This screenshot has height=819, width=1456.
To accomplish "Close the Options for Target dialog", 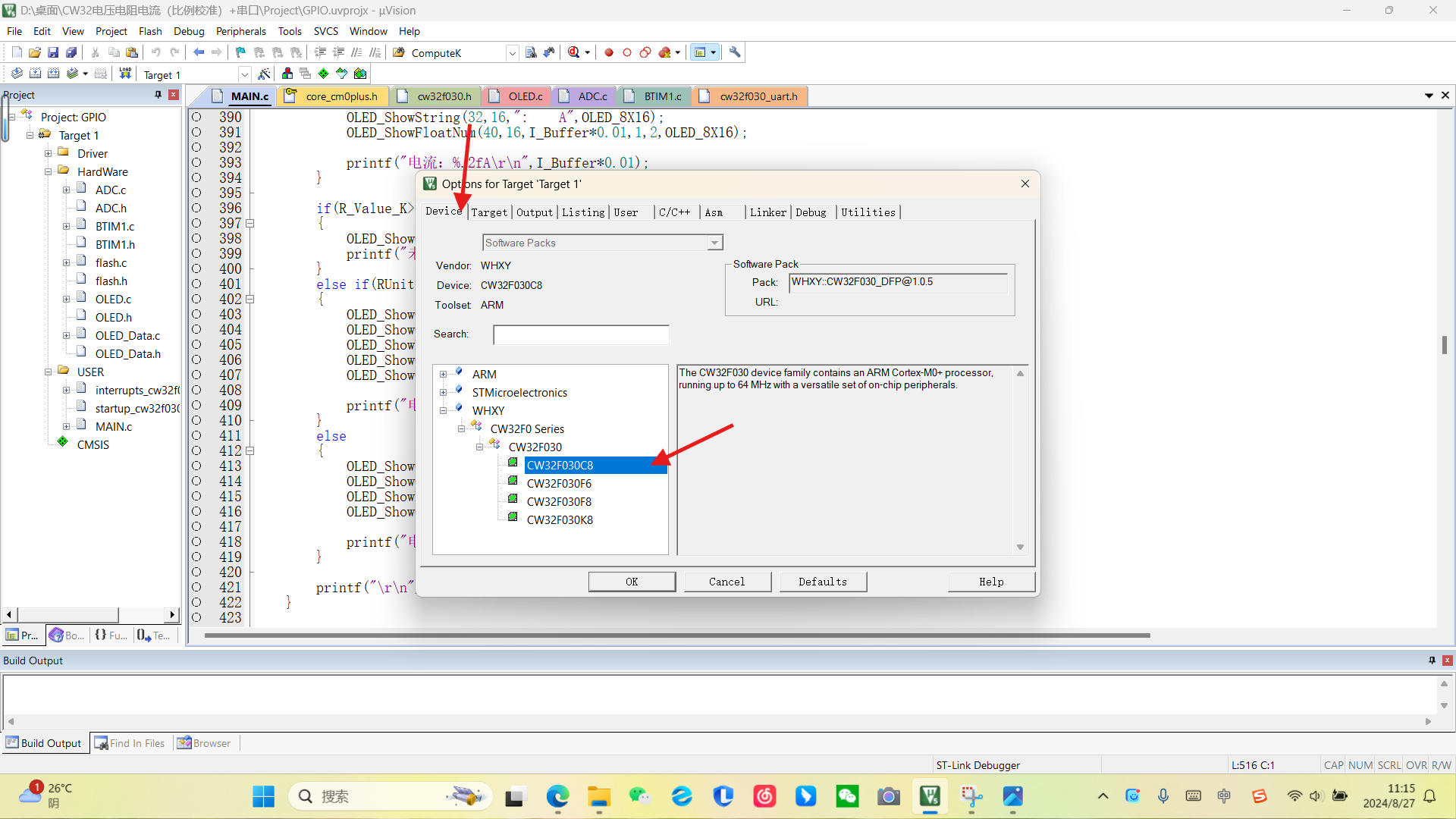I will [1025, 184].
